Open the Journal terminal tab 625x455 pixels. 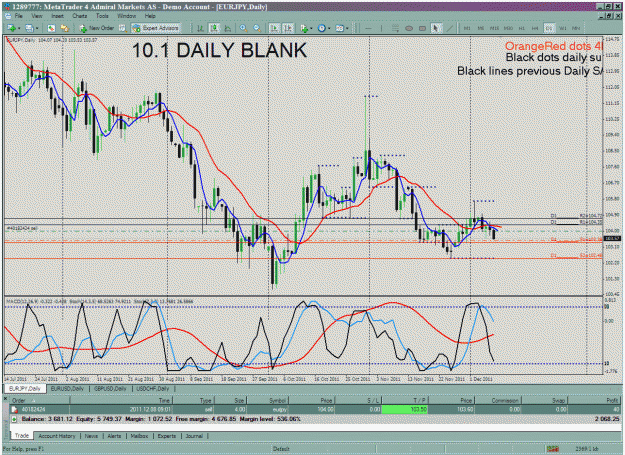194,436
